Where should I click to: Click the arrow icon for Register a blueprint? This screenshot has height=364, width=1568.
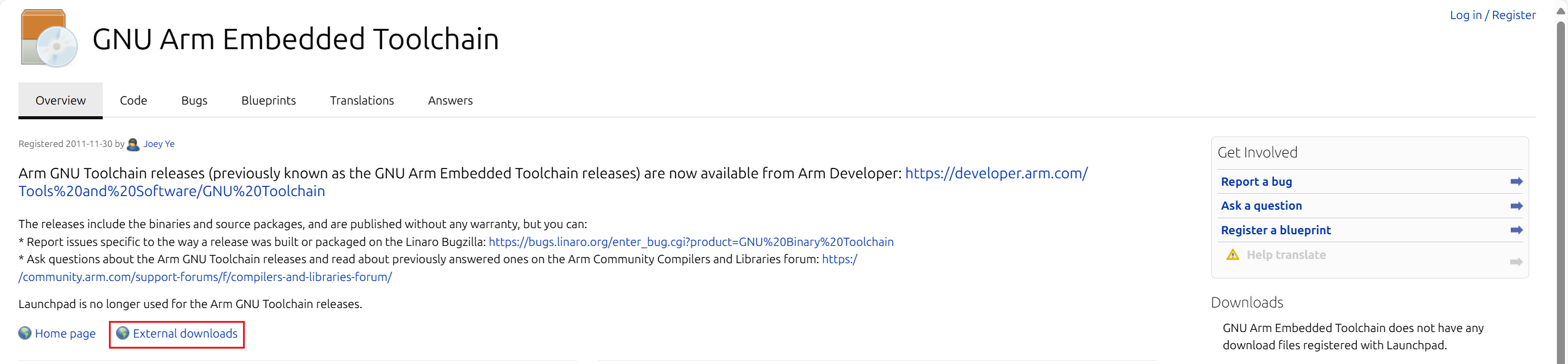click(x=1516, y=230)
